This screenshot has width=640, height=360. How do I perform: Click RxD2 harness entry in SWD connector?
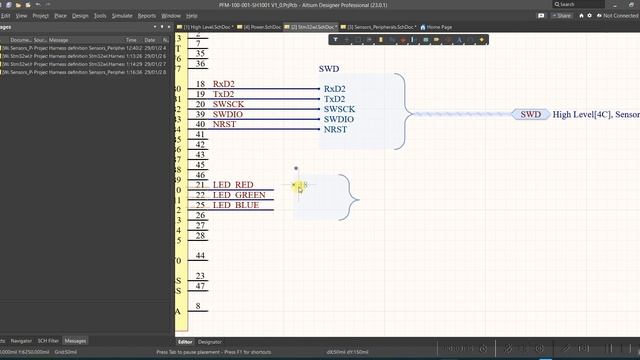click(x=334, y=89)
